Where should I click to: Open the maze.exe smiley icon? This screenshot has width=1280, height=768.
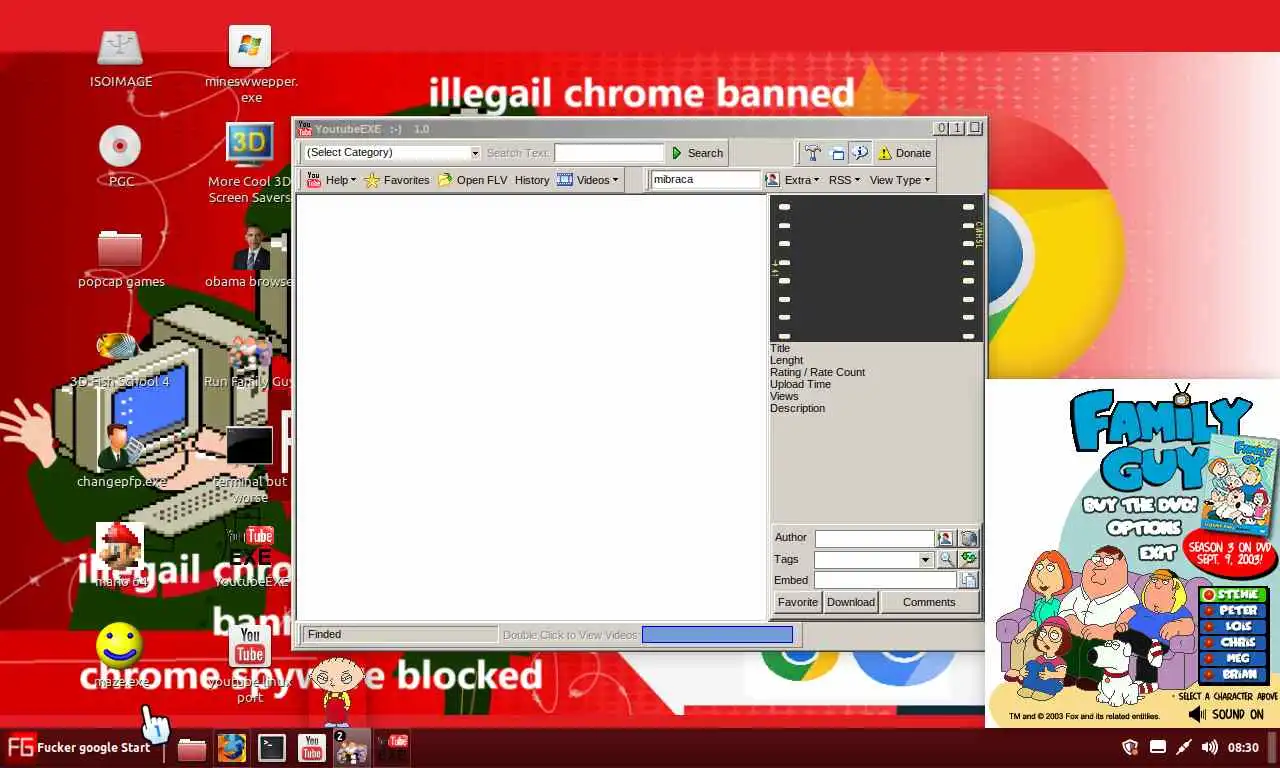pos(120,656)
